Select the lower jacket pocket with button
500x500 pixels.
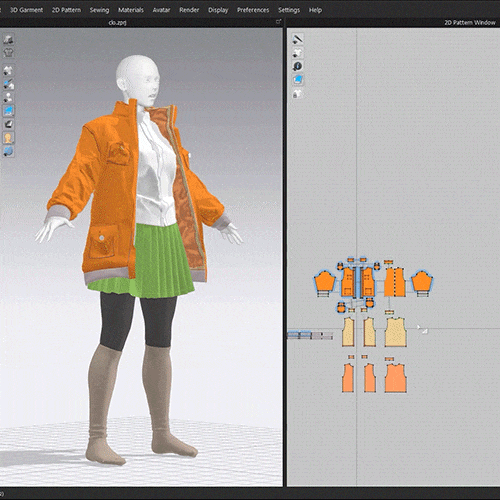[x=102, y=241]
